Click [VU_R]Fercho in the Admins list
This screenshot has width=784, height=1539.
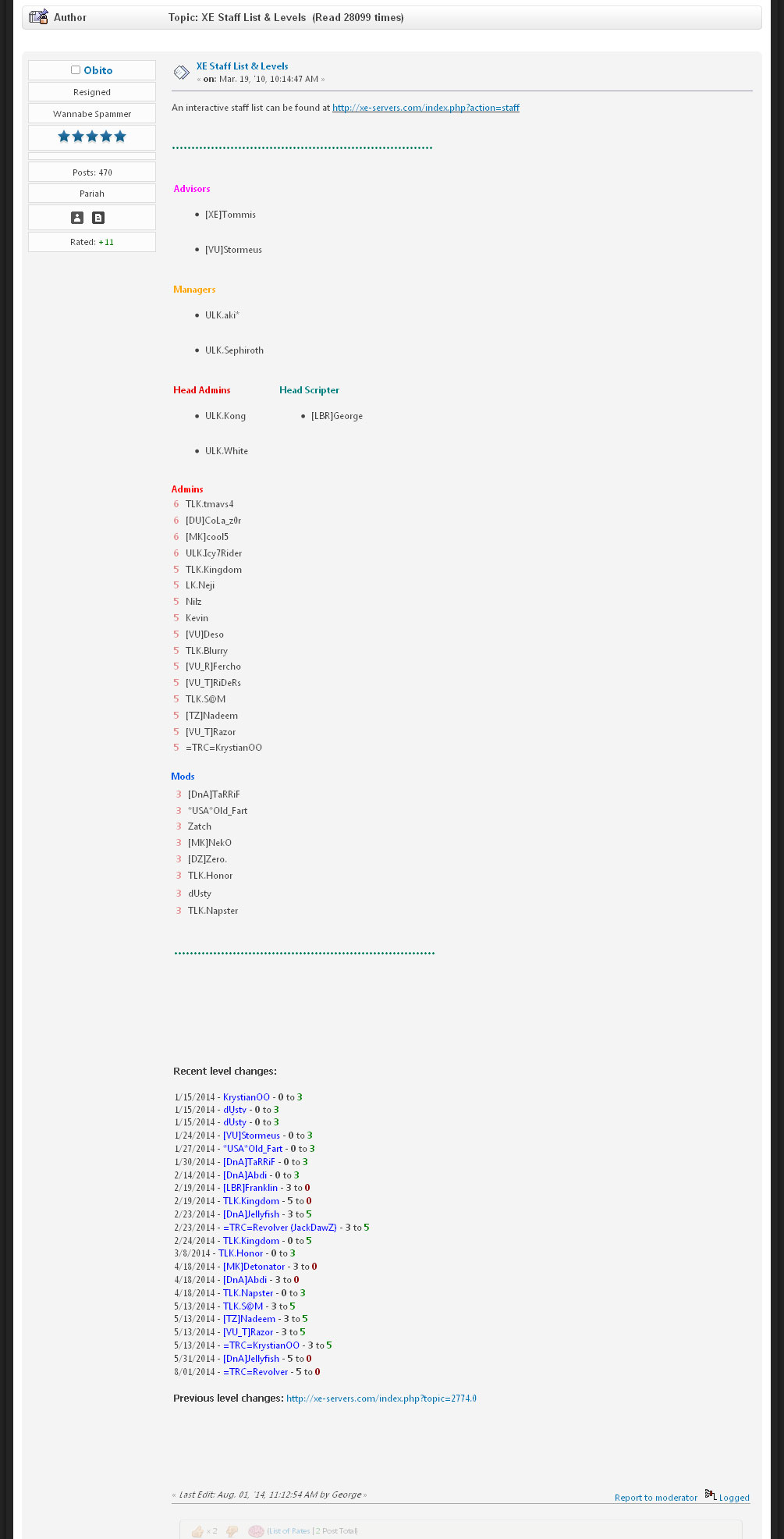point(213,666)
